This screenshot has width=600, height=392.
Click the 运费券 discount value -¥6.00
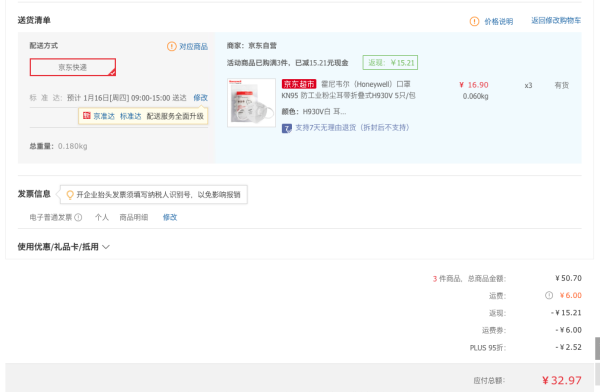tap(569, 330)
